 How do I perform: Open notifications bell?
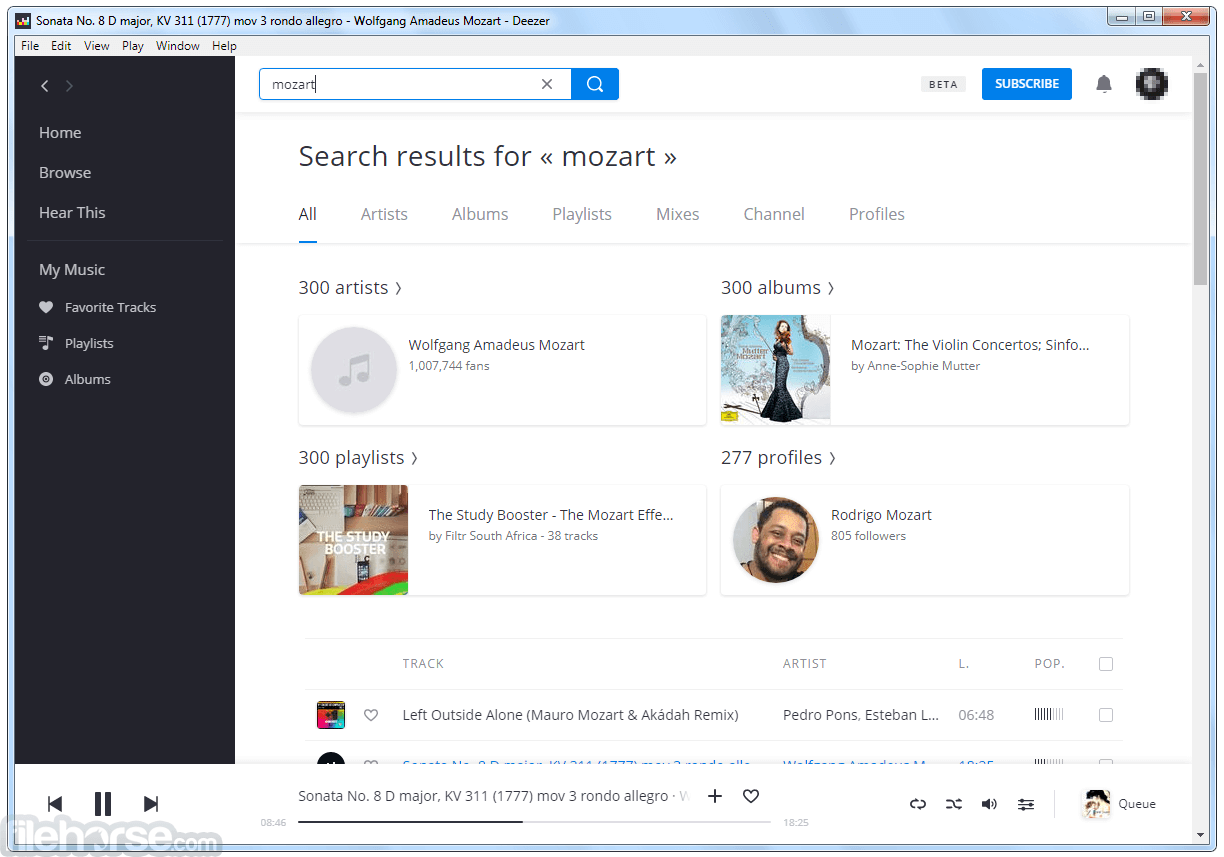pyautogui.click(x=1104, y=84)
